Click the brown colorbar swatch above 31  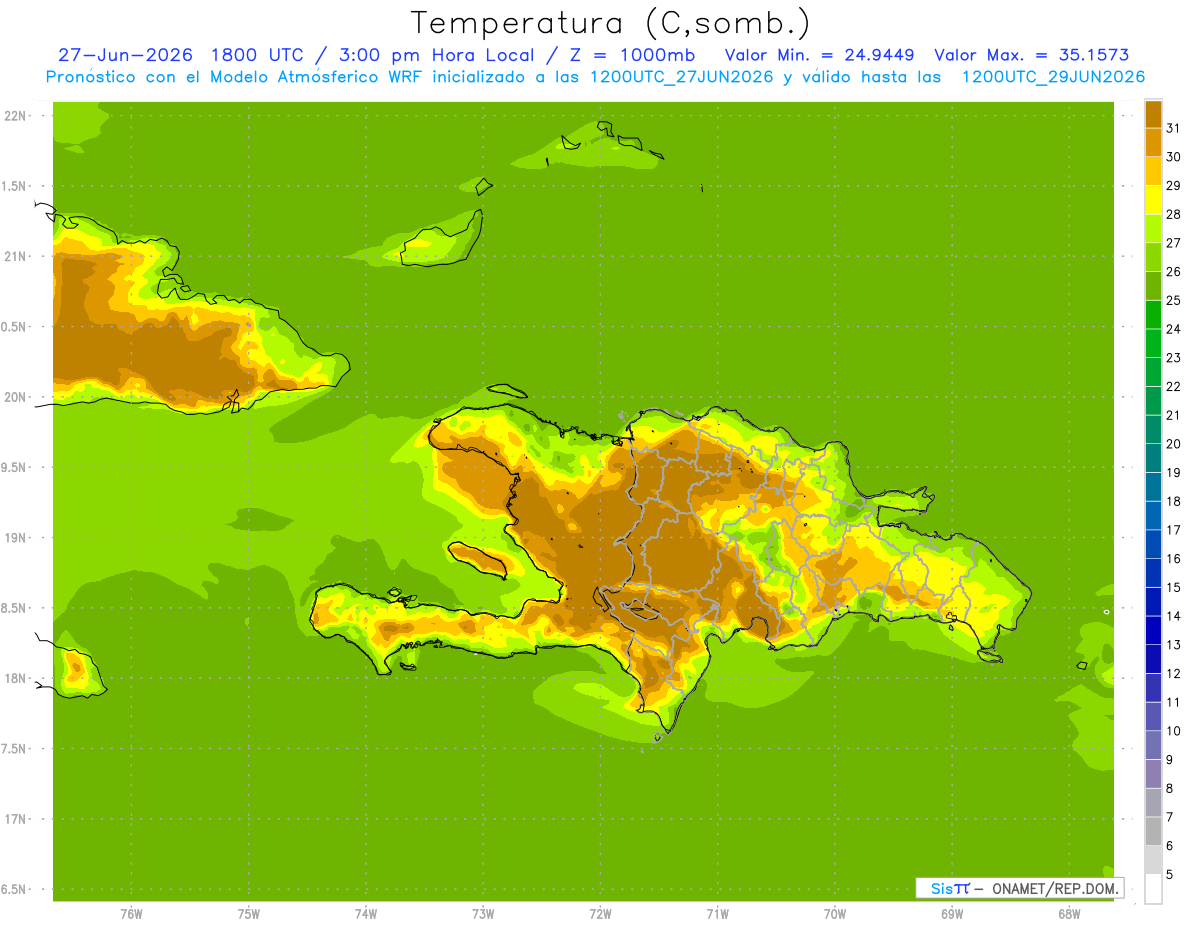(1153, 114)
